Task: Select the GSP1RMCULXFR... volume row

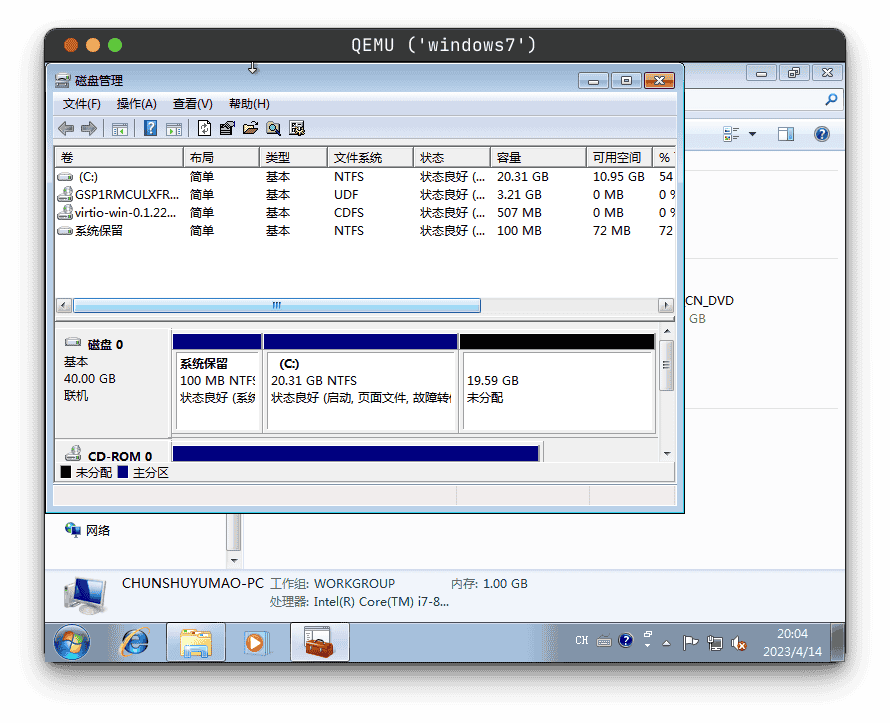Action: pos(364,195)
